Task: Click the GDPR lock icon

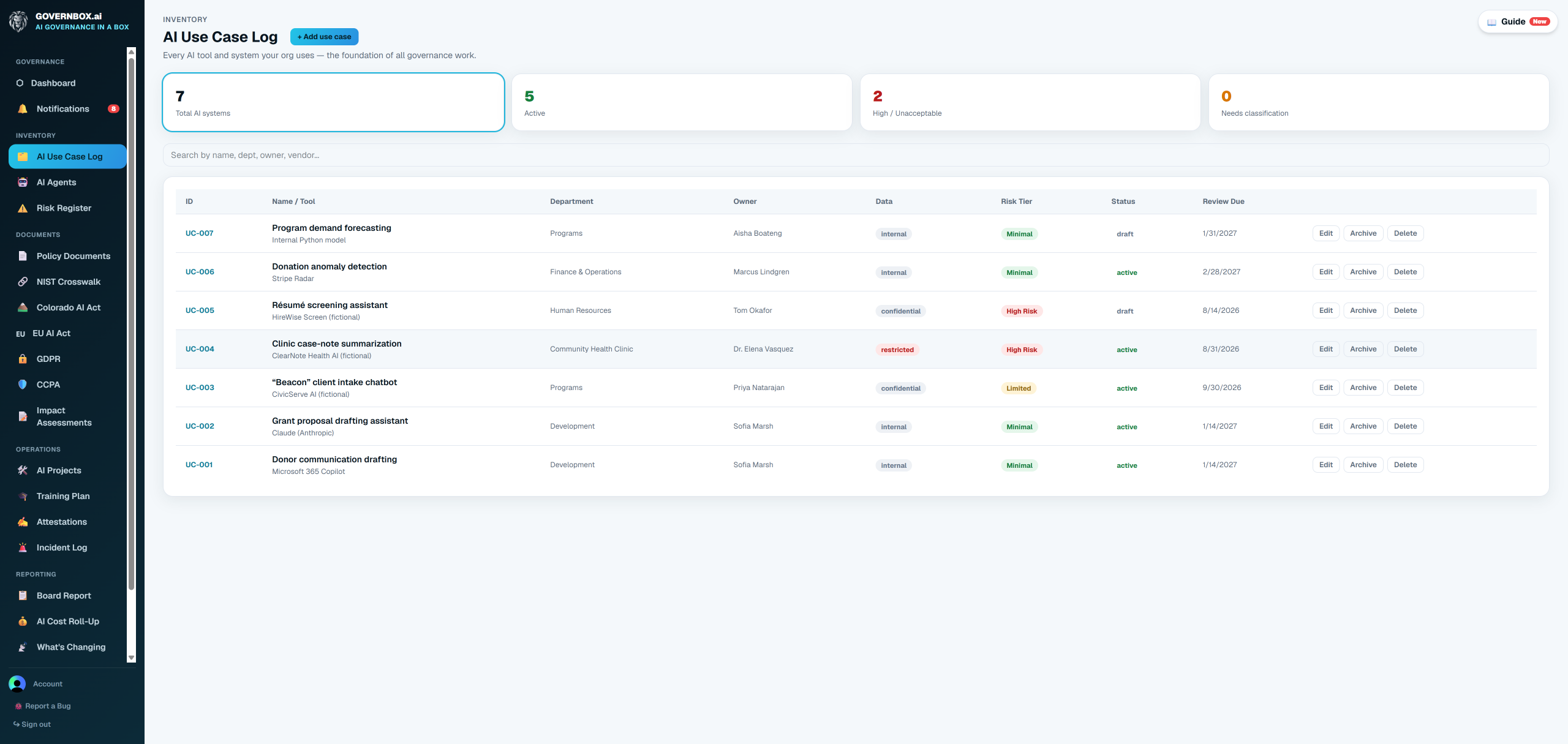Action: point(23,359)
